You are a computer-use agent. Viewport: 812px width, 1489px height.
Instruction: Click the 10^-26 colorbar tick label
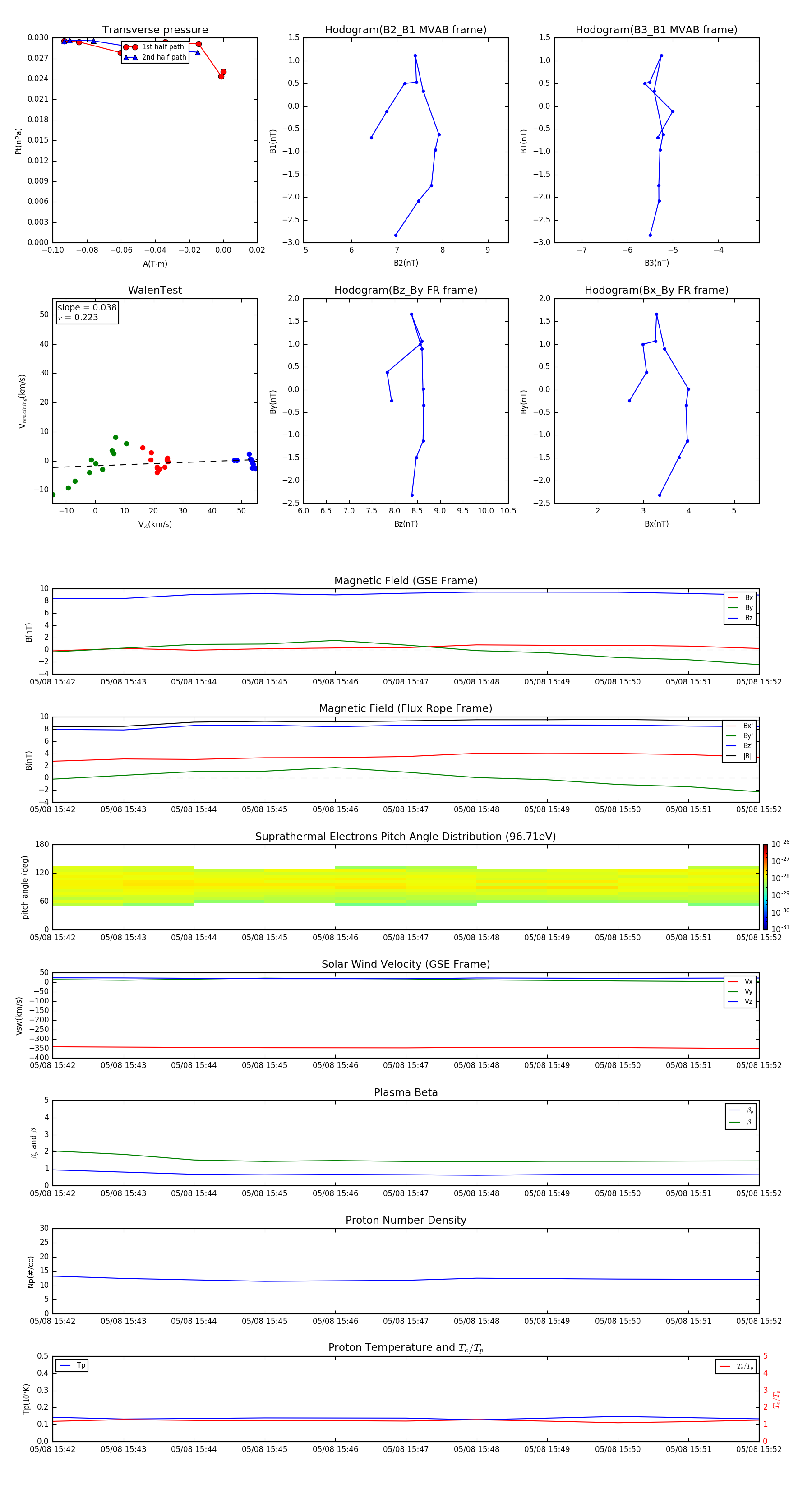coord(780,844)
